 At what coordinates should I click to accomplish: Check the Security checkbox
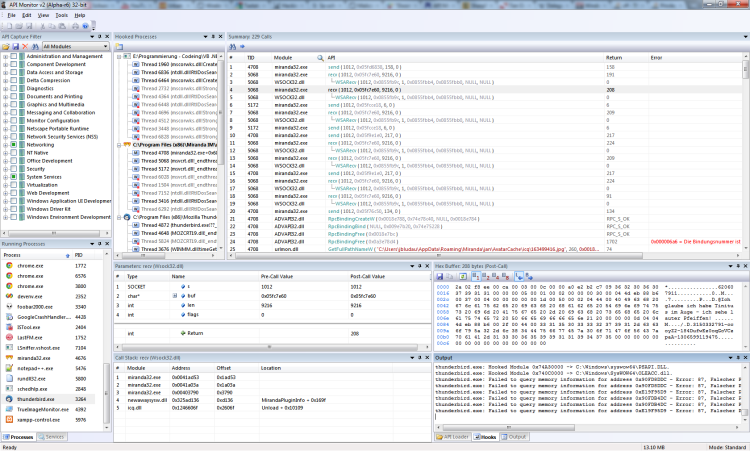tap(13, 168)
